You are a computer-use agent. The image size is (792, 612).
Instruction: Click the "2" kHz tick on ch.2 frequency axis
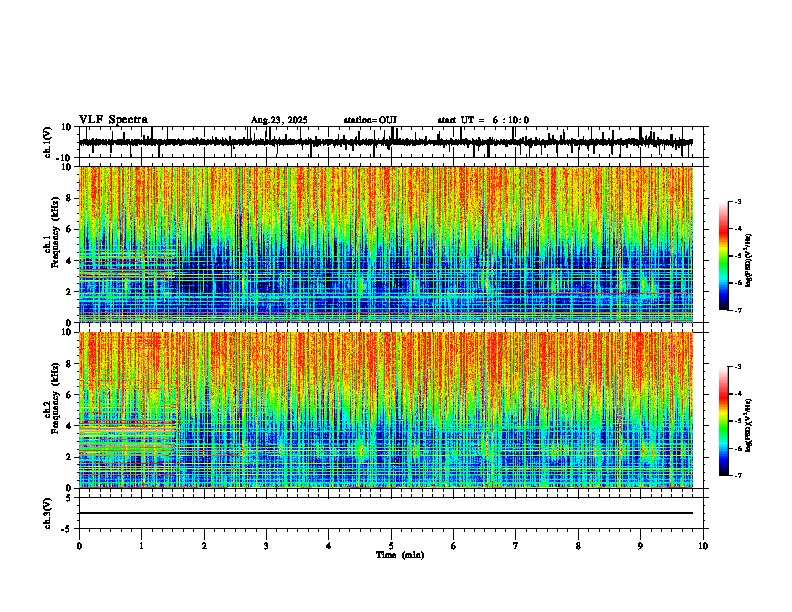click(70, 457)
